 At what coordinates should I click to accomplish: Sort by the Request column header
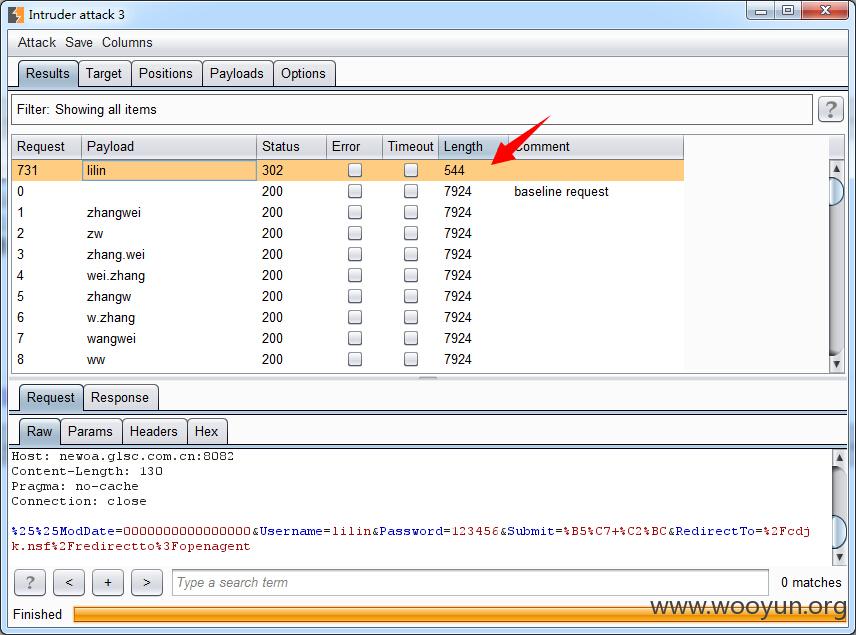47,147
